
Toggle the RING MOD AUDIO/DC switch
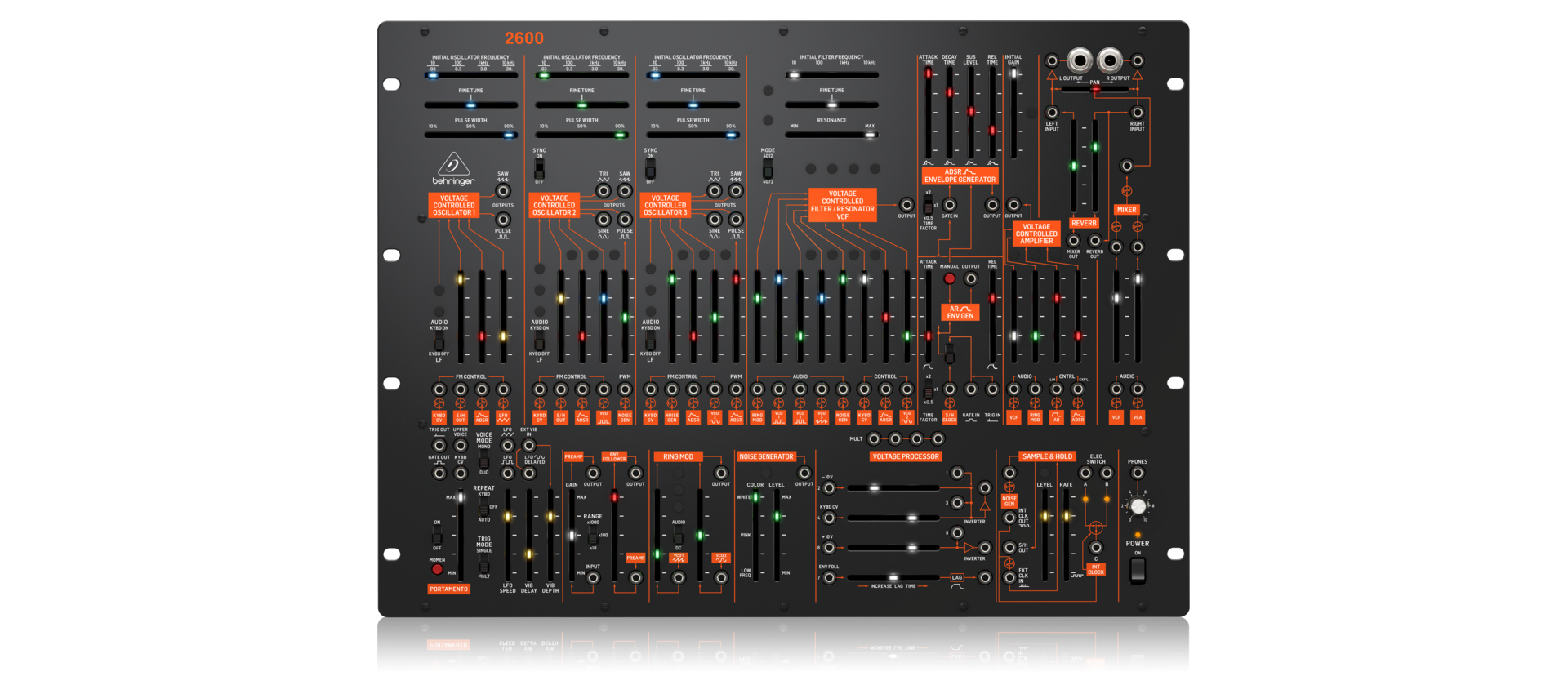(x=679, y=536)
